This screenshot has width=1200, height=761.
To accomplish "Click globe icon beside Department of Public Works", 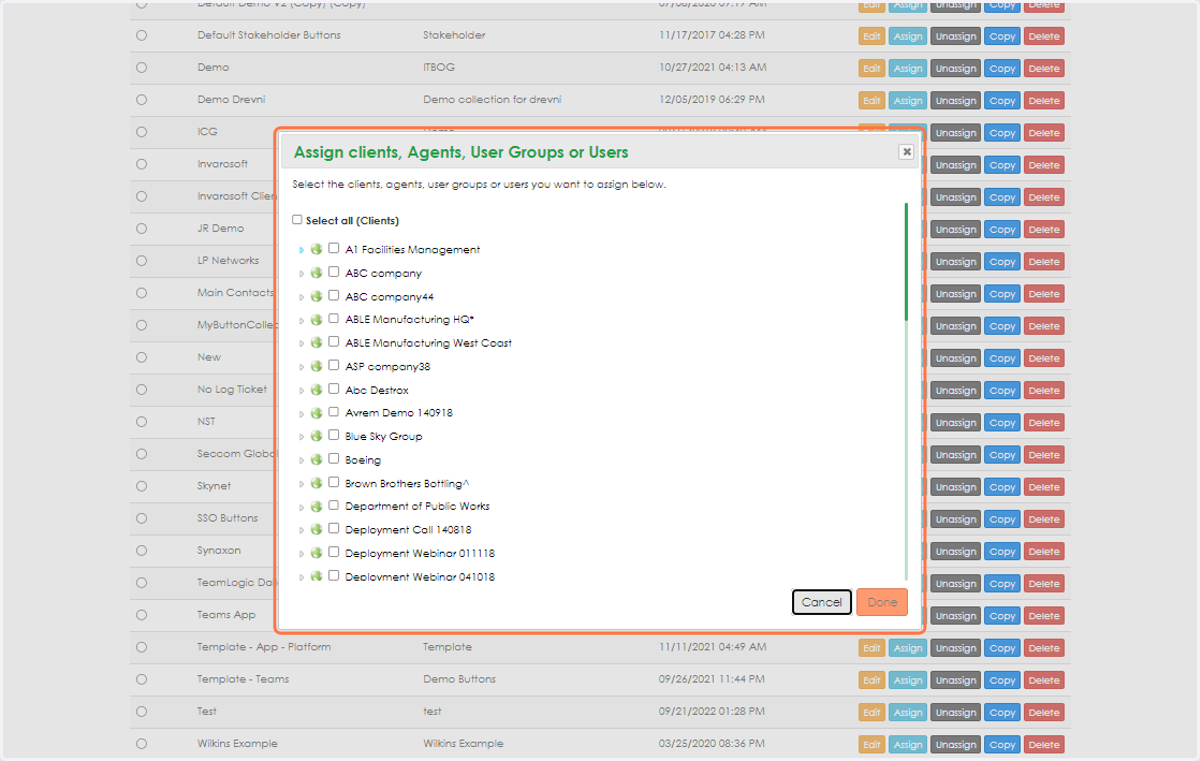I will click(317, 506).
